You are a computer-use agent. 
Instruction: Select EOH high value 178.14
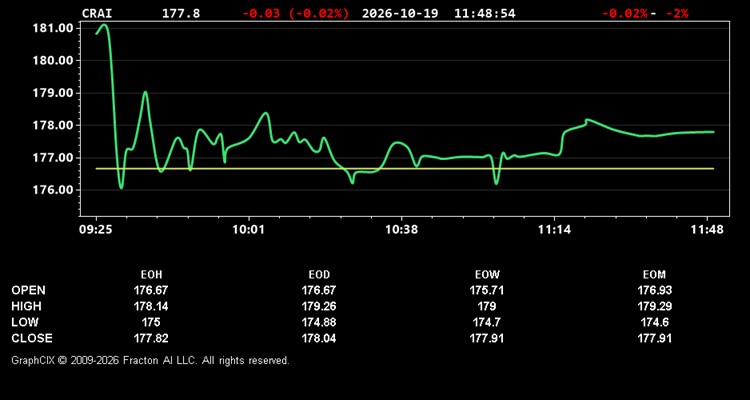coord(151,306)
